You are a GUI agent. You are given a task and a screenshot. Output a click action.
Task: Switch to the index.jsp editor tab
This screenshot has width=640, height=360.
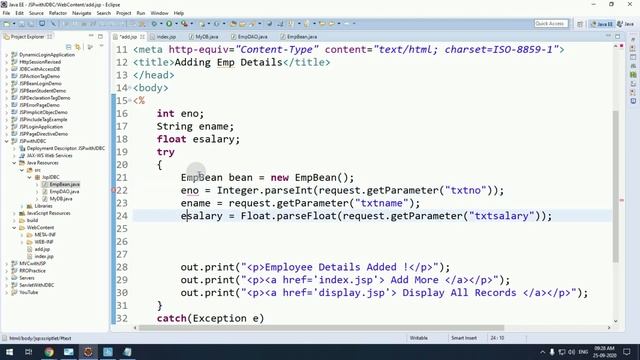click(163, 37)
